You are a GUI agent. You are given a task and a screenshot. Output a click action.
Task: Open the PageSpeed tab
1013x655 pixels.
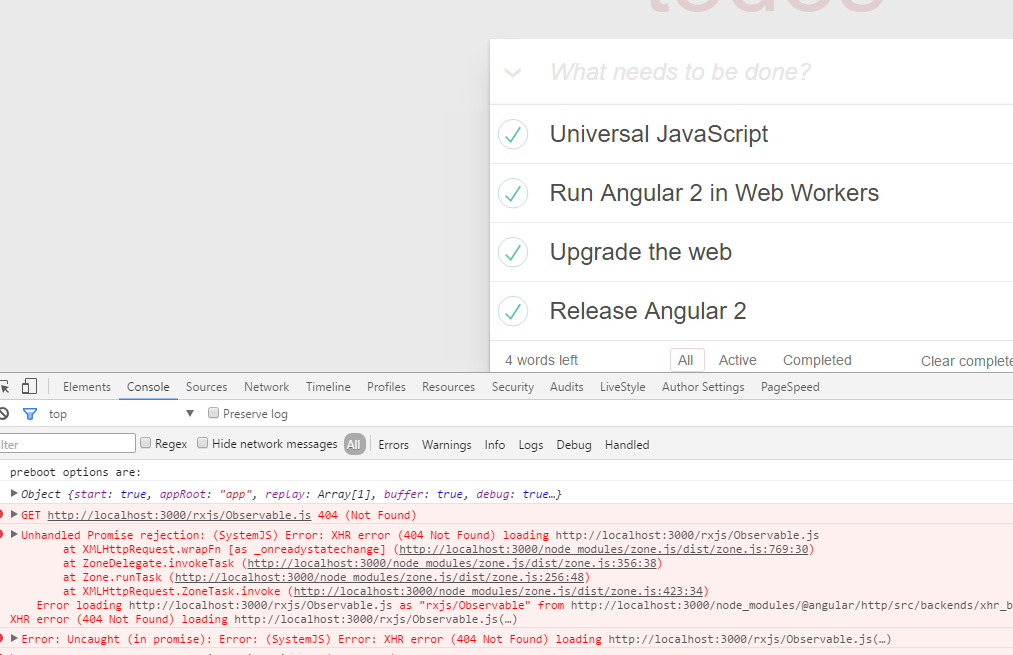pos(789,387)
